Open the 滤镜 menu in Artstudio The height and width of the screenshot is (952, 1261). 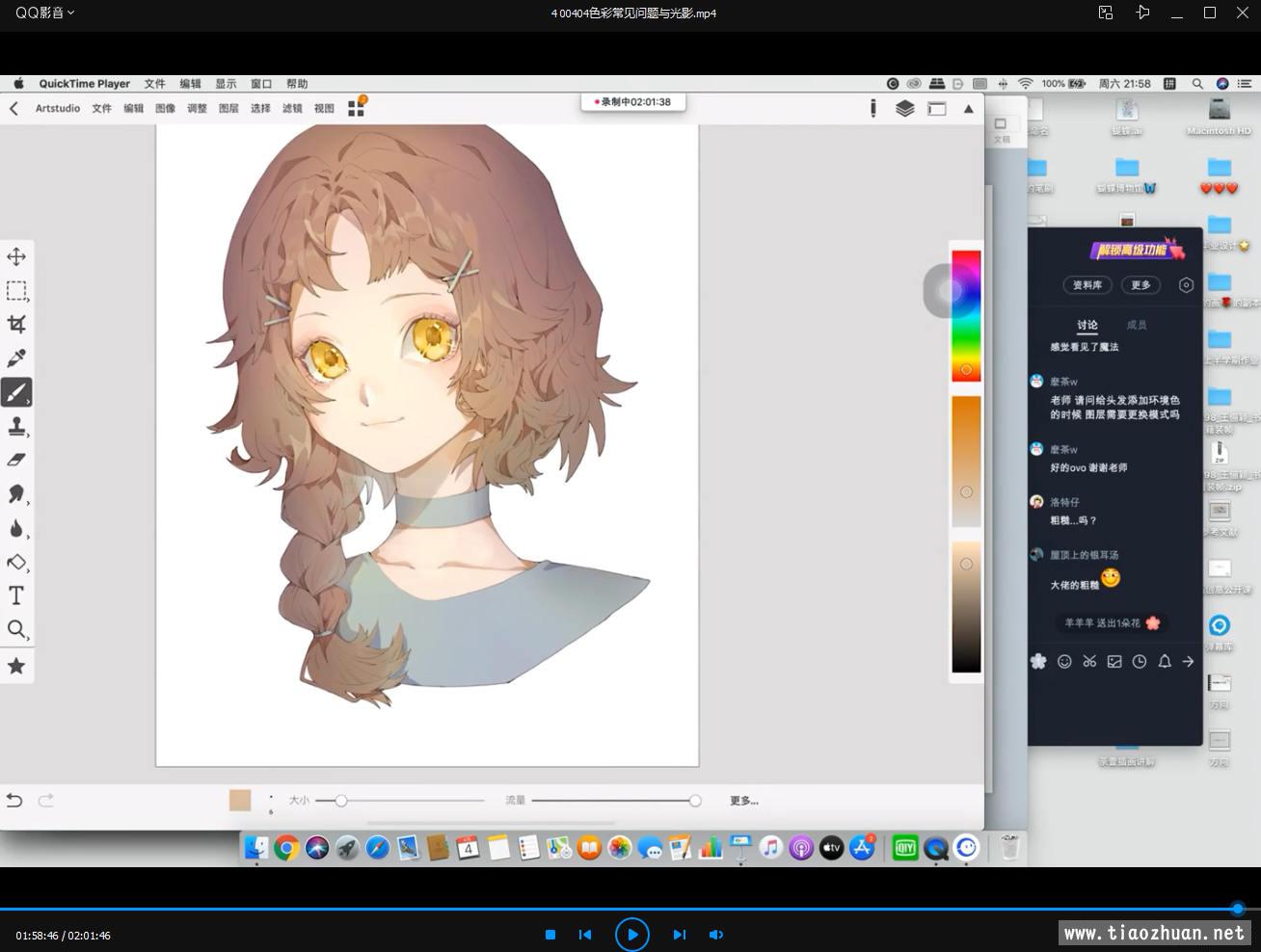pos(293,109)
